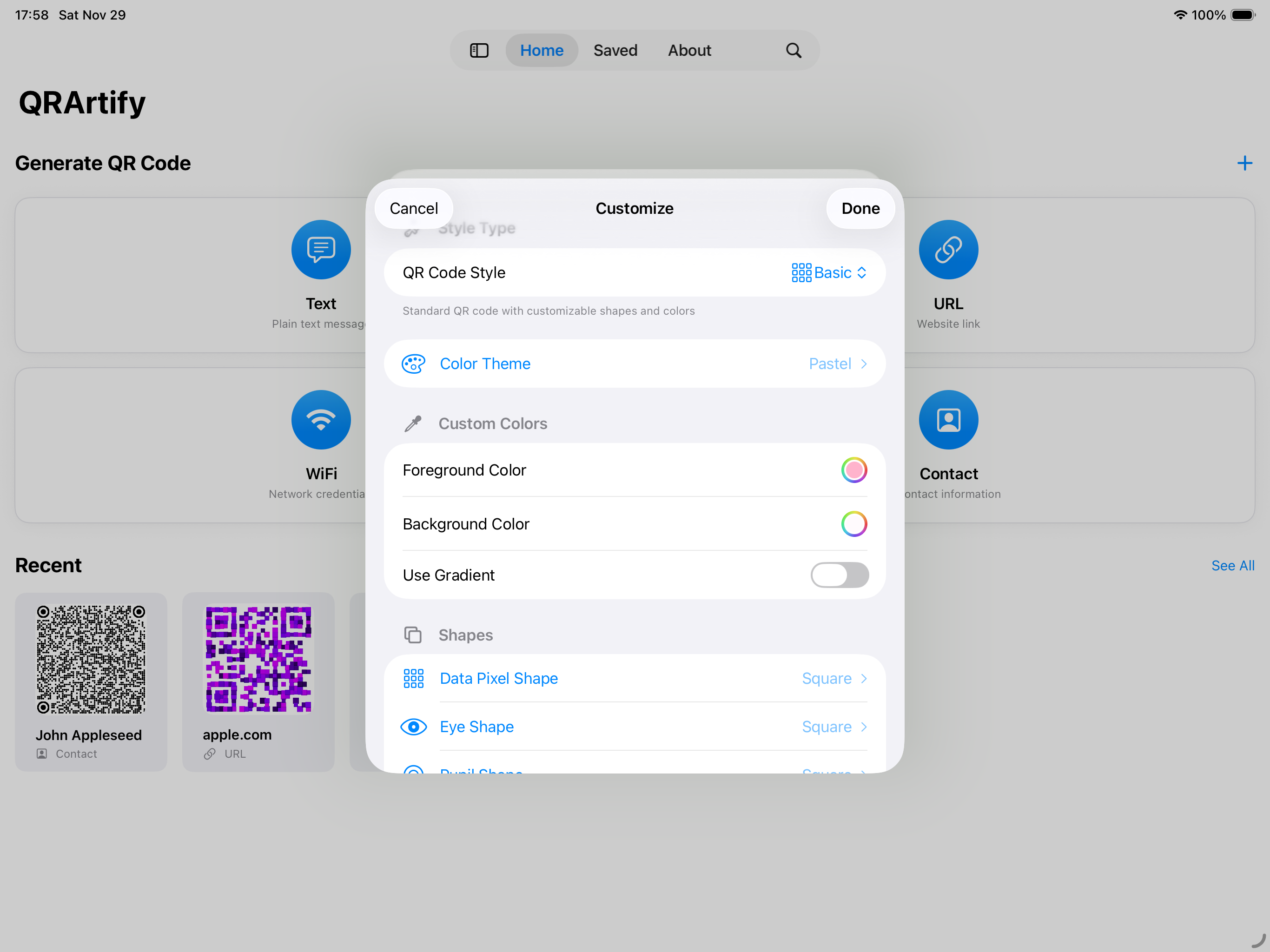Pick the Foreground Color swatch

tap(854, 470)
